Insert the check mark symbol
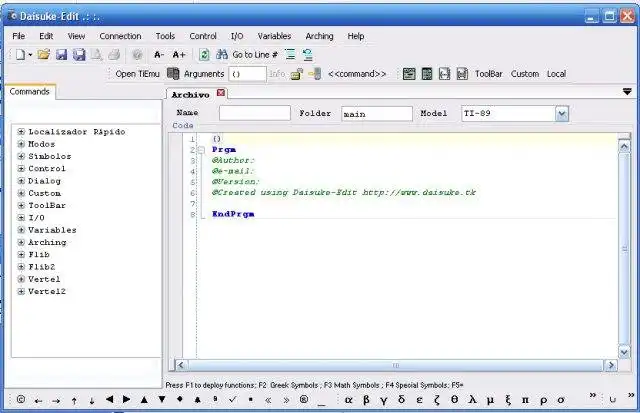The height and width of the screenshot is (413, 640). click(233, 399)
